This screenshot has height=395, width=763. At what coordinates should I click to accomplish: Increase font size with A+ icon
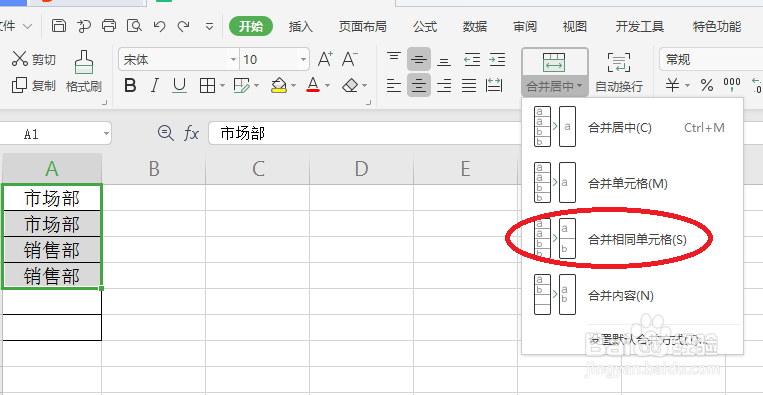(325, 59)
